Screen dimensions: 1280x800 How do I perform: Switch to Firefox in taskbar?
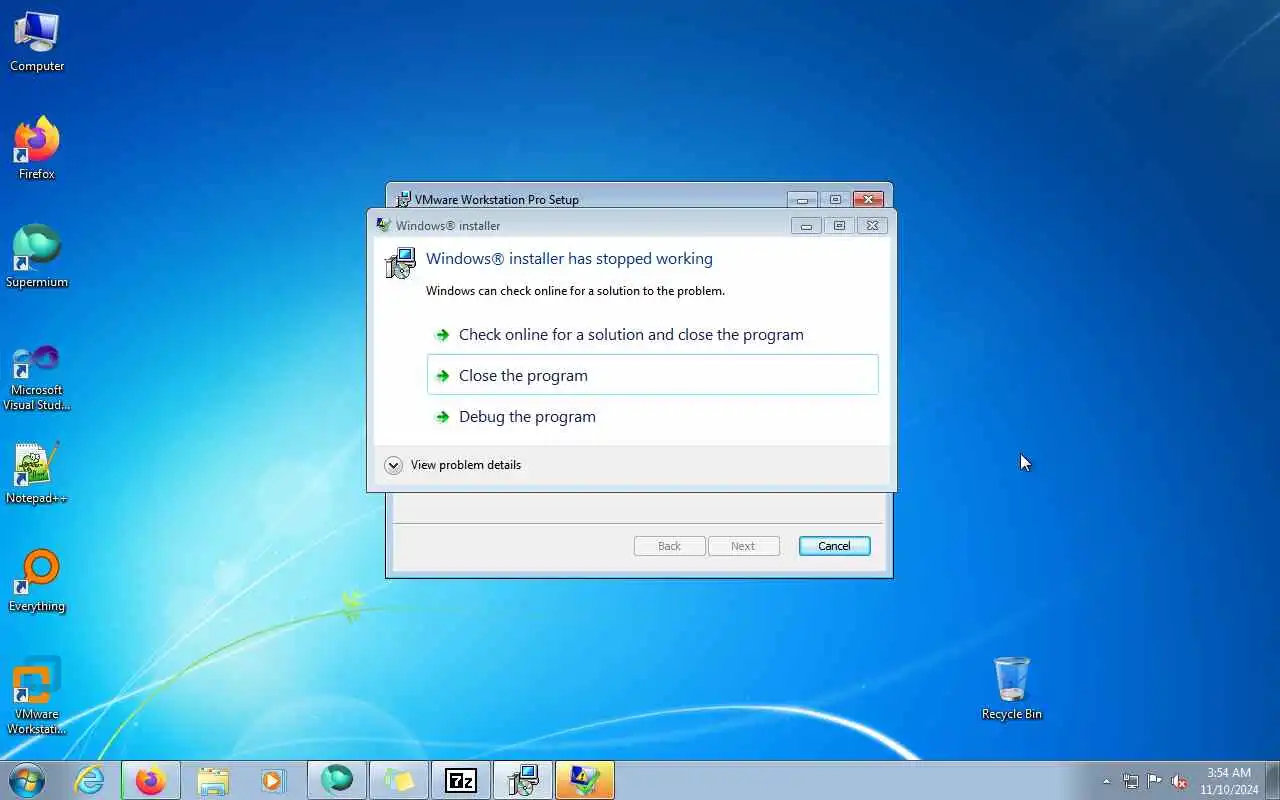tap(151, 780)
